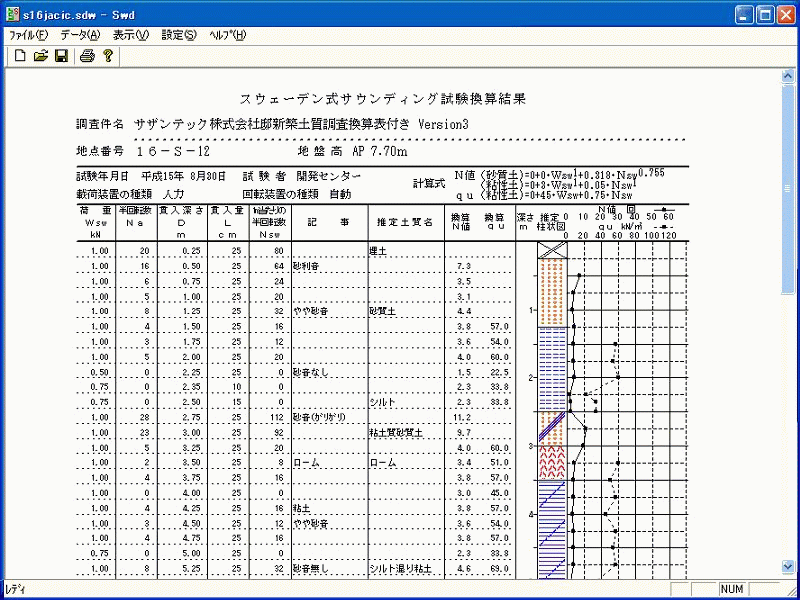
Task: Click the Swd application icon in title bar
Action: (13, 15)
